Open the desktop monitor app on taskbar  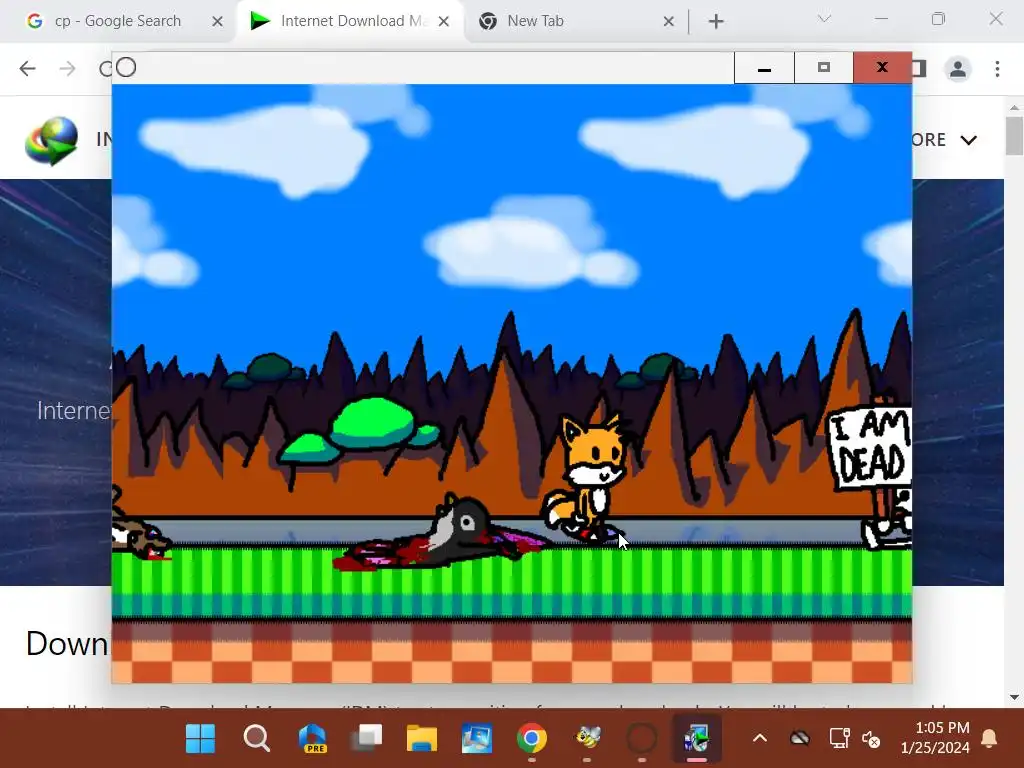(x=477, y=739)
